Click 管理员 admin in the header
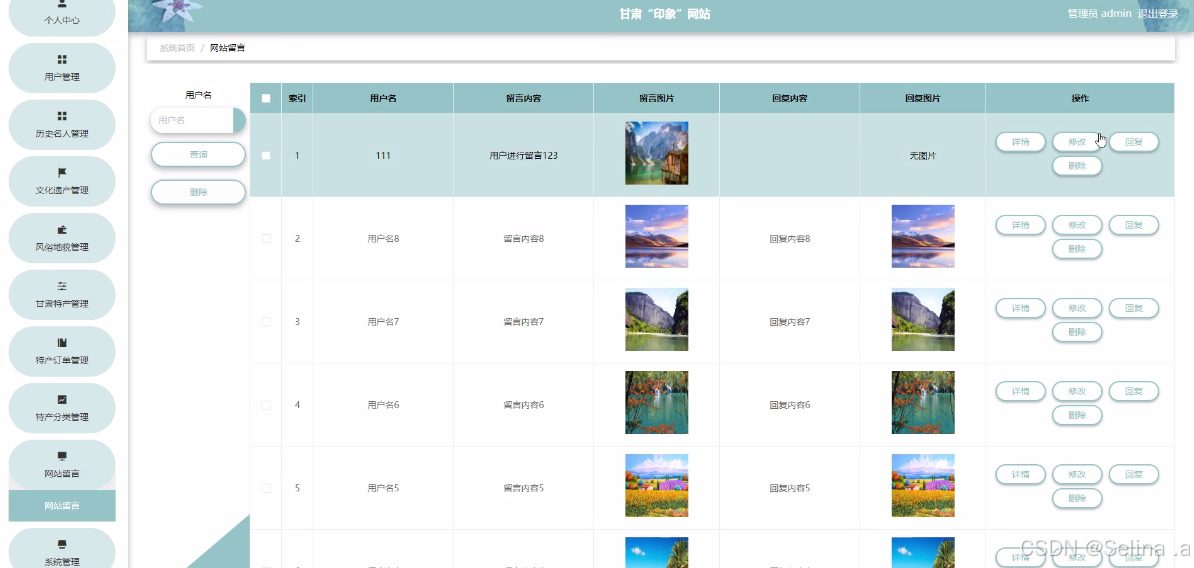Viewport: 1194px width, 568px height. click(1099, 14)
